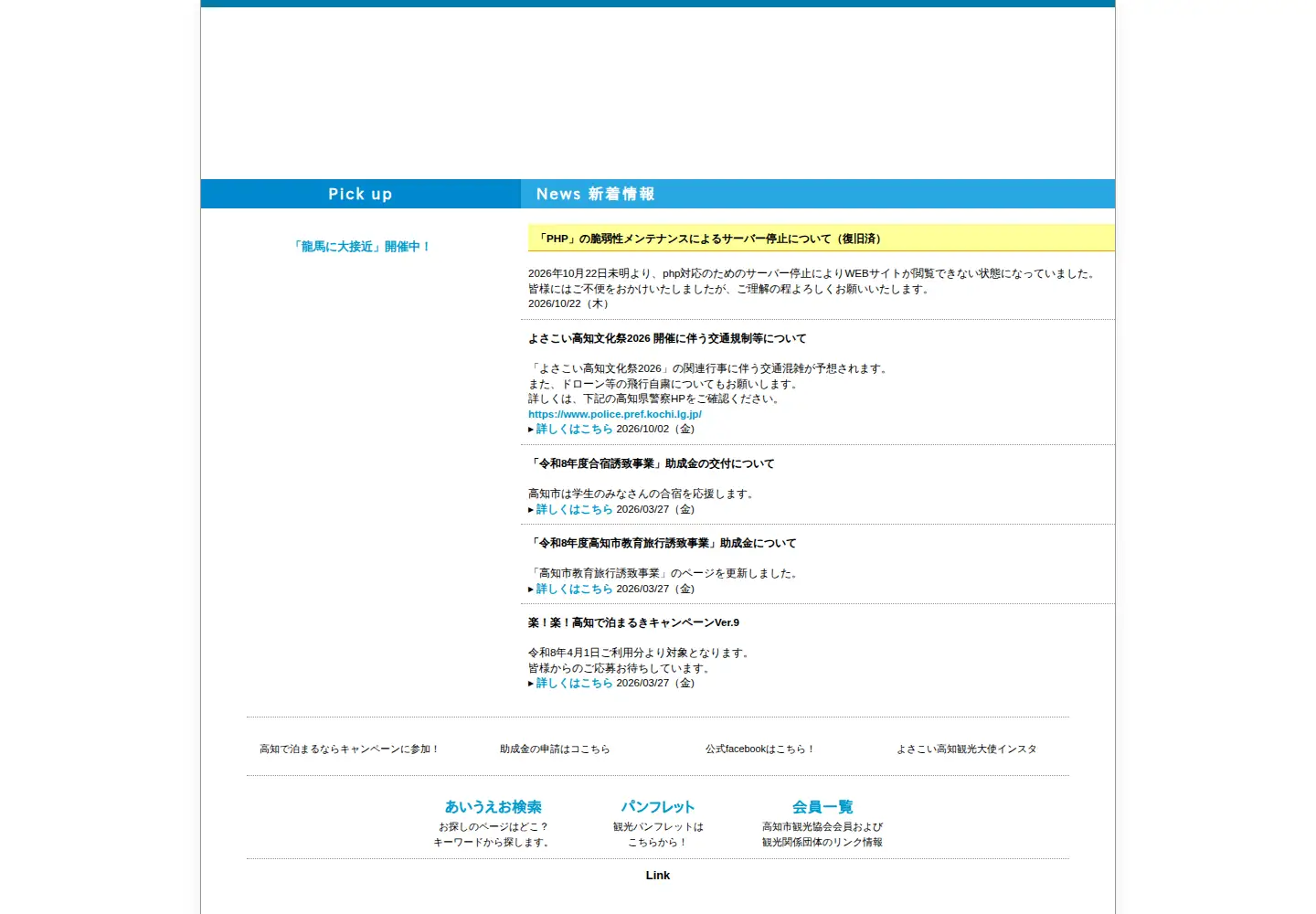
Task: Click the text 観光パンフレットは
Action: pyautogui.click(x=658, y=827)
